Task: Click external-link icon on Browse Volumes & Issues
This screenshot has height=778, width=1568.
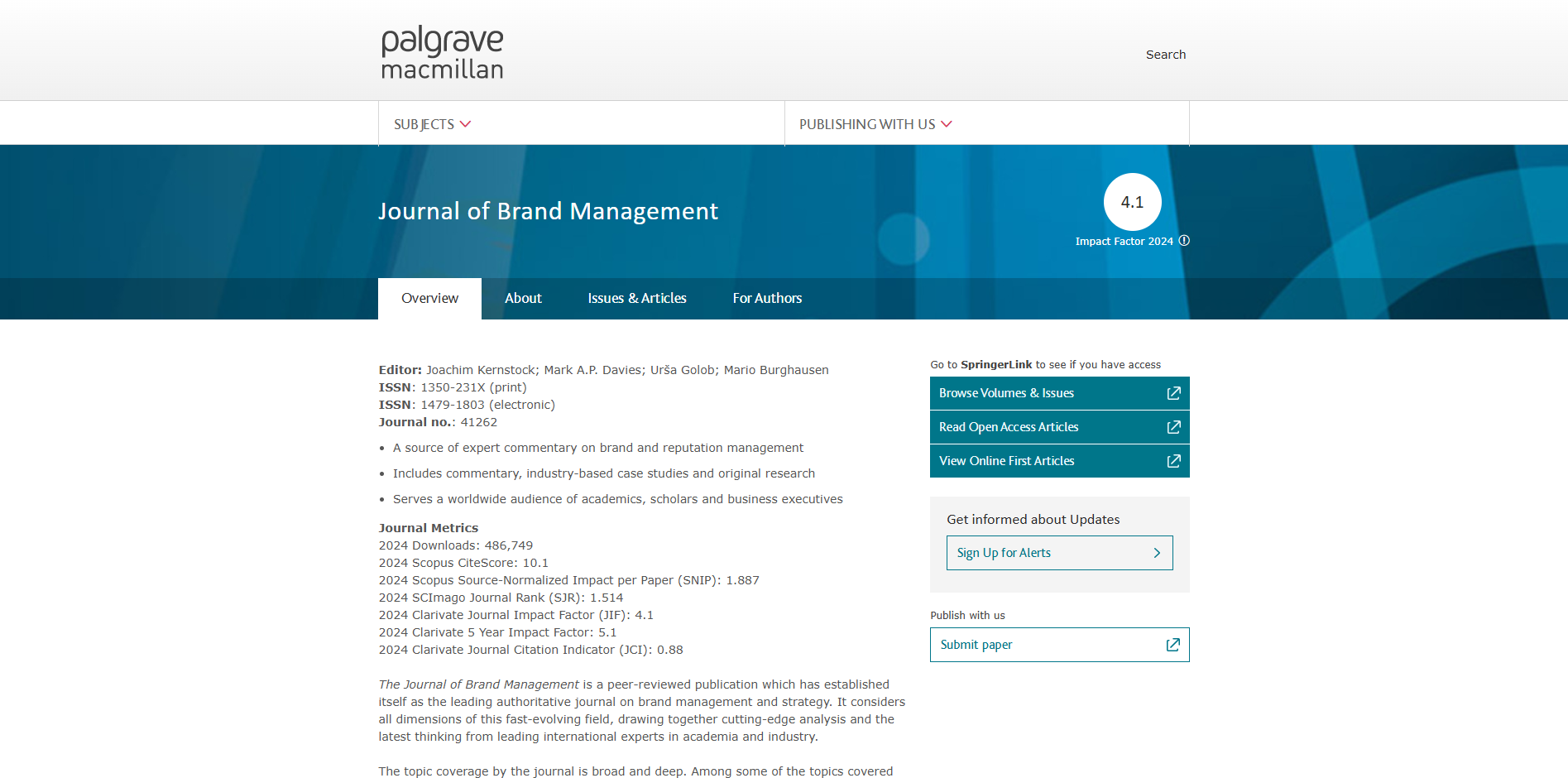Action: click(1173, 393)
